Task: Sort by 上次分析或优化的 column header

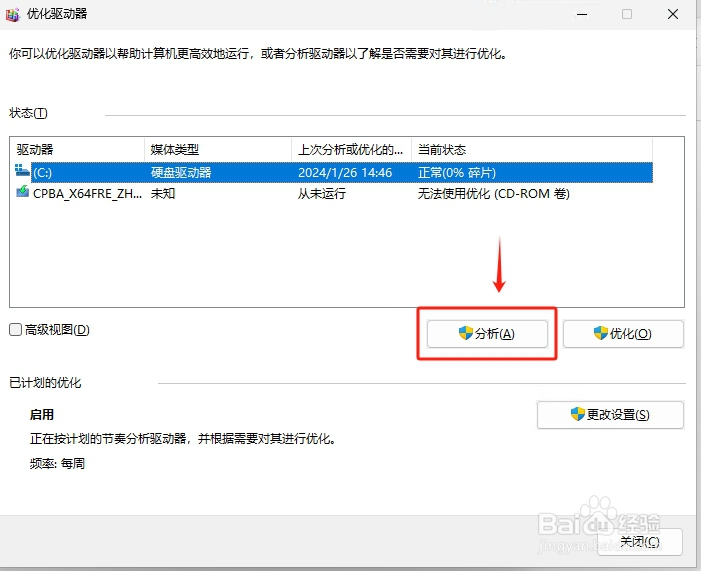Action: (x=351, y=149)
